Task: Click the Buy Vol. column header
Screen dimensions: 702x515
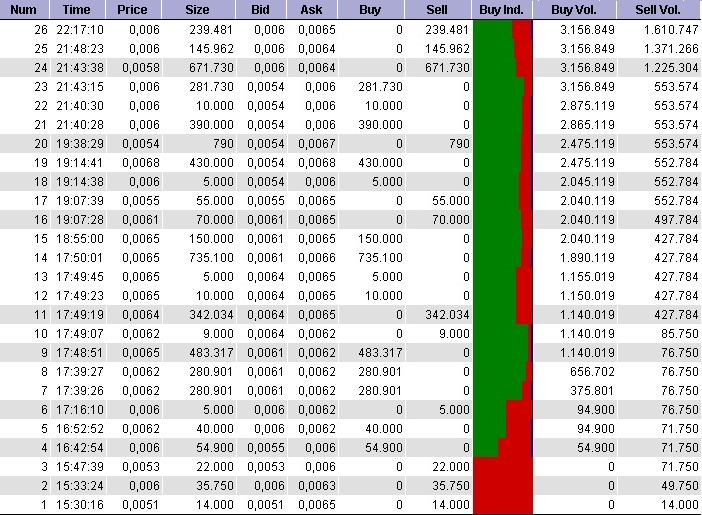Action: [x=575, y=9]
